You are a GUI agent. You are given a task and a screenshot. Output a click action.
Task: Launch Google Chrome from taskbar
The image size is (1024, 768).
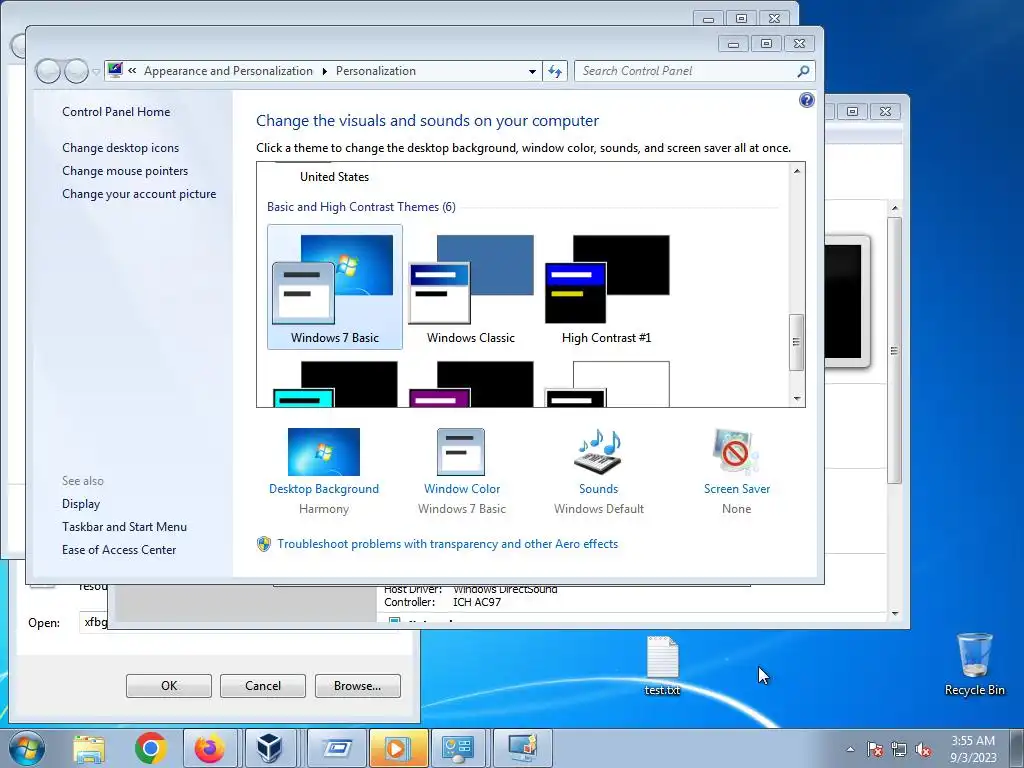click(x=150, y=748)
